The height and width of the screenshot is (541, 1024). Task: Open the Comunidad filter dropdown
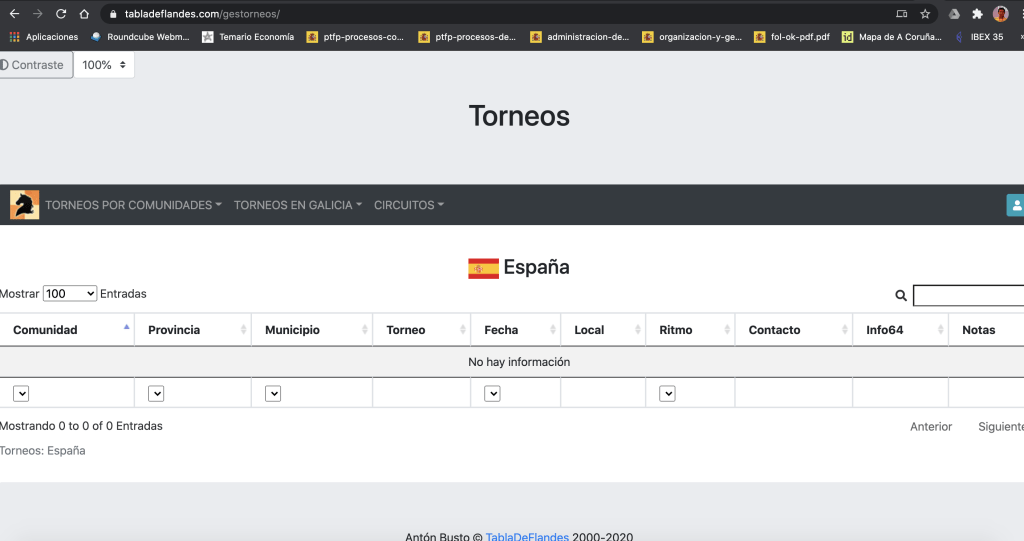(21, 394)
